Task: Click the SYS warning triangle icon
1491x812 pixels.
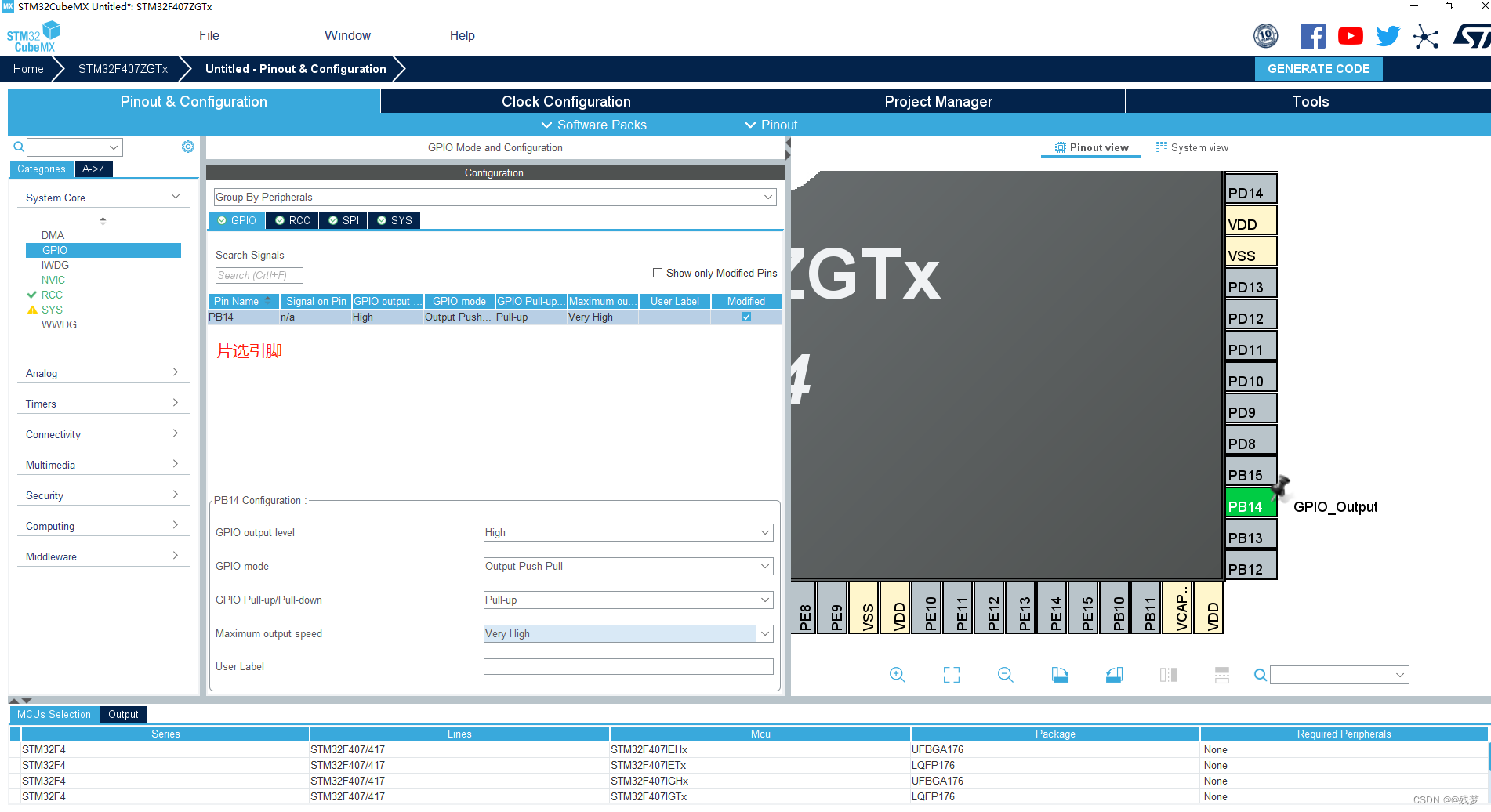Action: point(32,310)
